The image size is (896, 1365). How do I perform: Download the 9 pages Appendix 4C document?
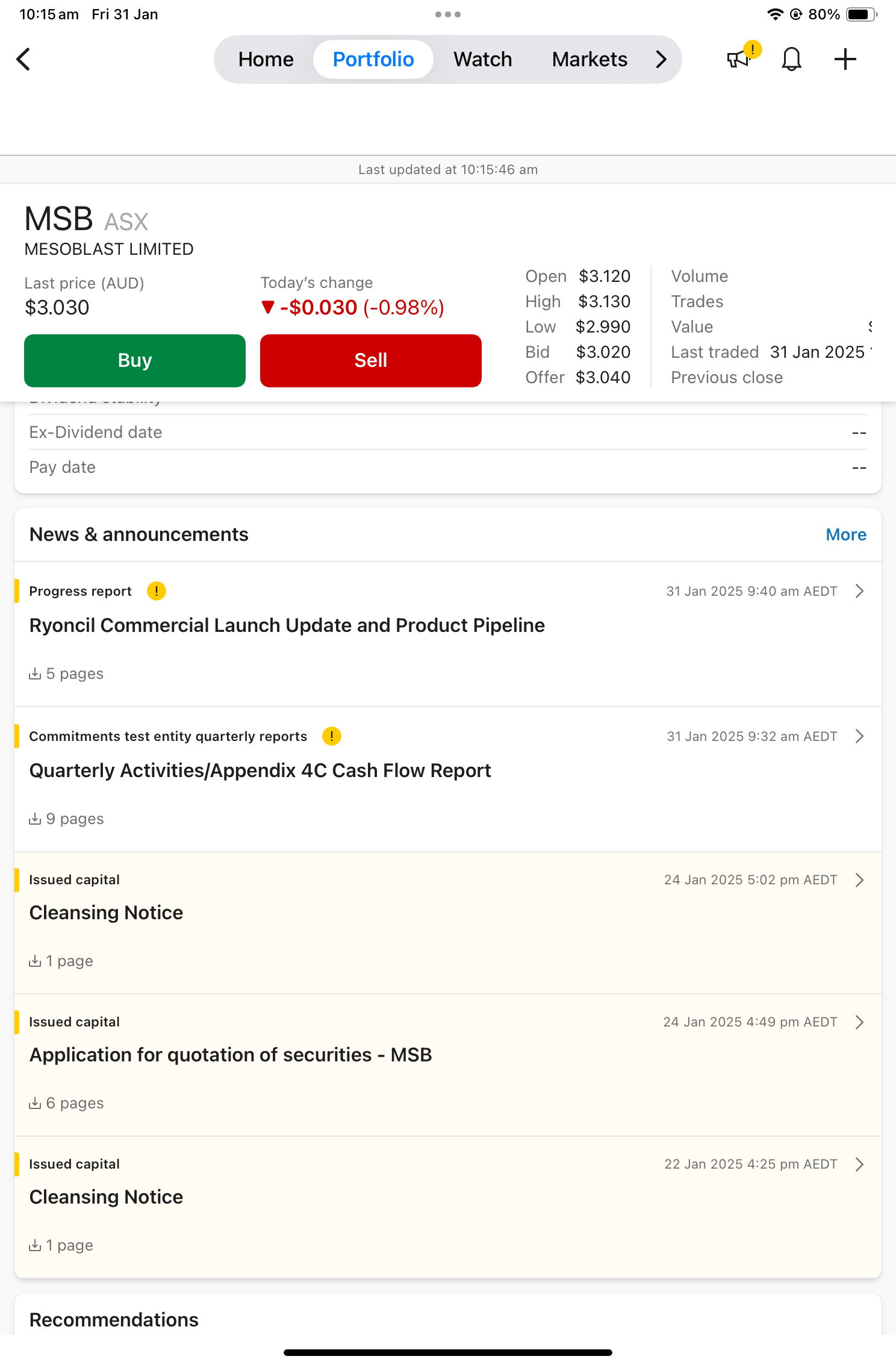pos(66,819)
